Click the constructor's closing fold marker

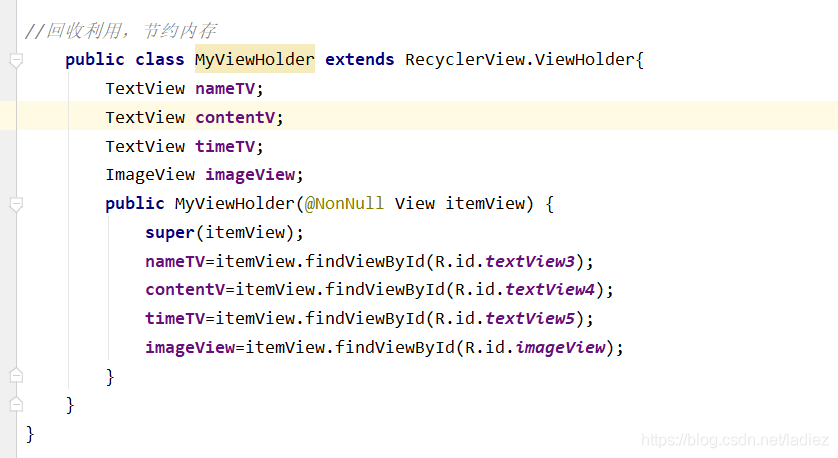[x=16, y=376]
